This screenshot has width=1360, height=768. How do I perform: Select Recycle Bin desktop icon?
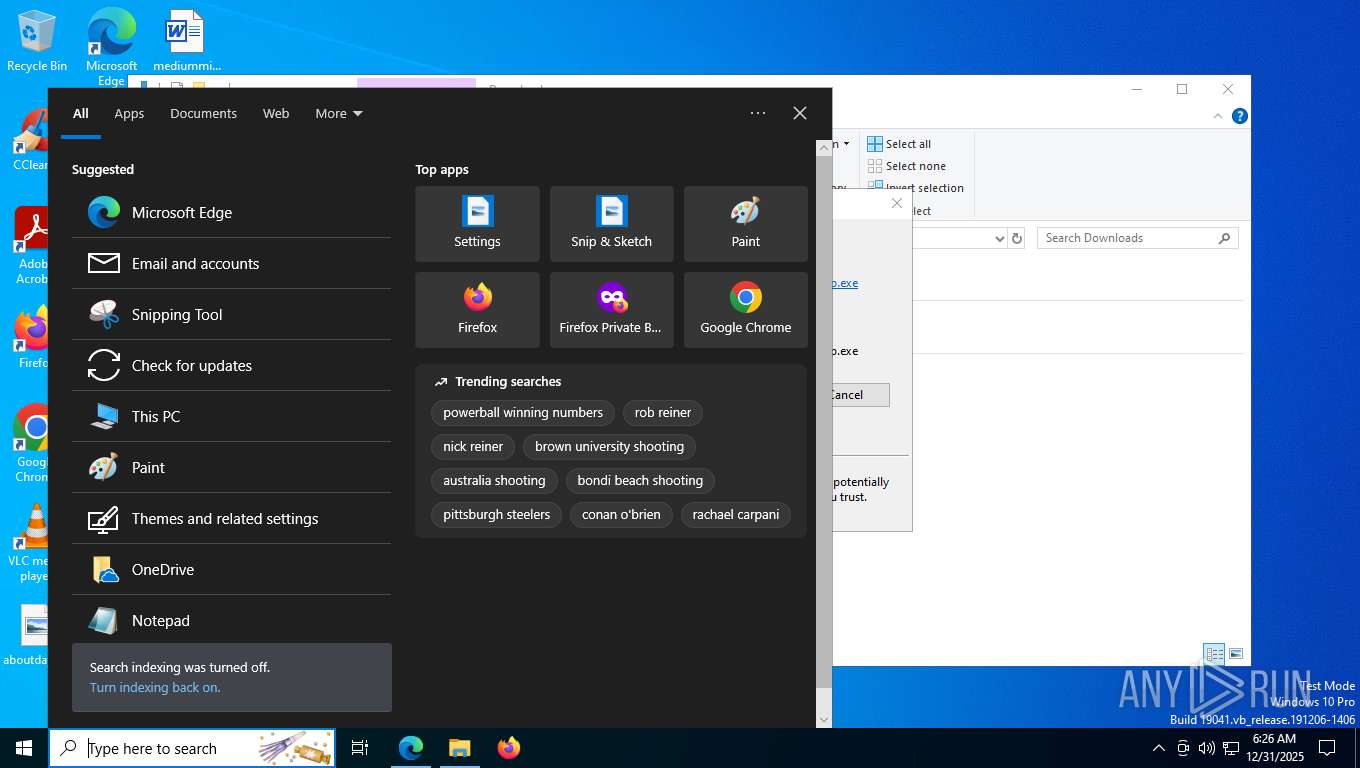37,41
